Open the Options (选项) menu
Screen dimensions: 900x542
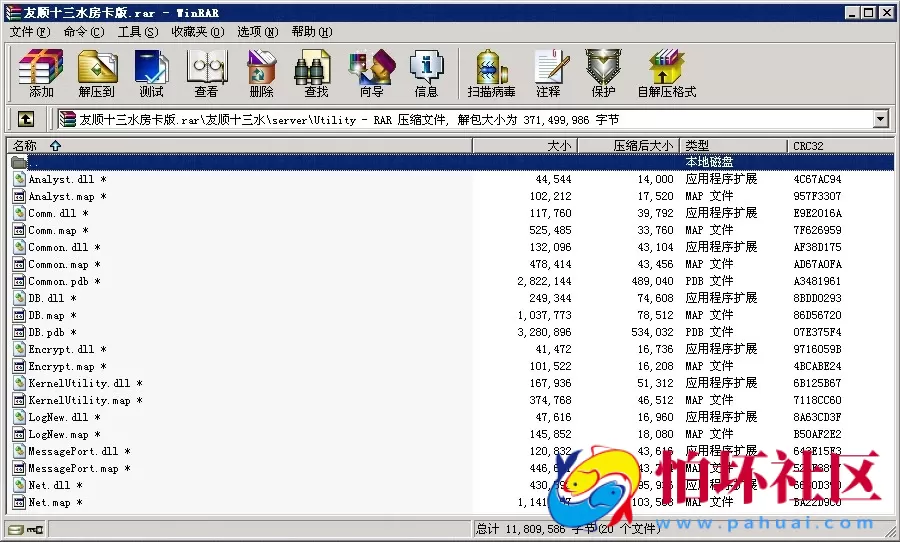(x=258, y=32)
